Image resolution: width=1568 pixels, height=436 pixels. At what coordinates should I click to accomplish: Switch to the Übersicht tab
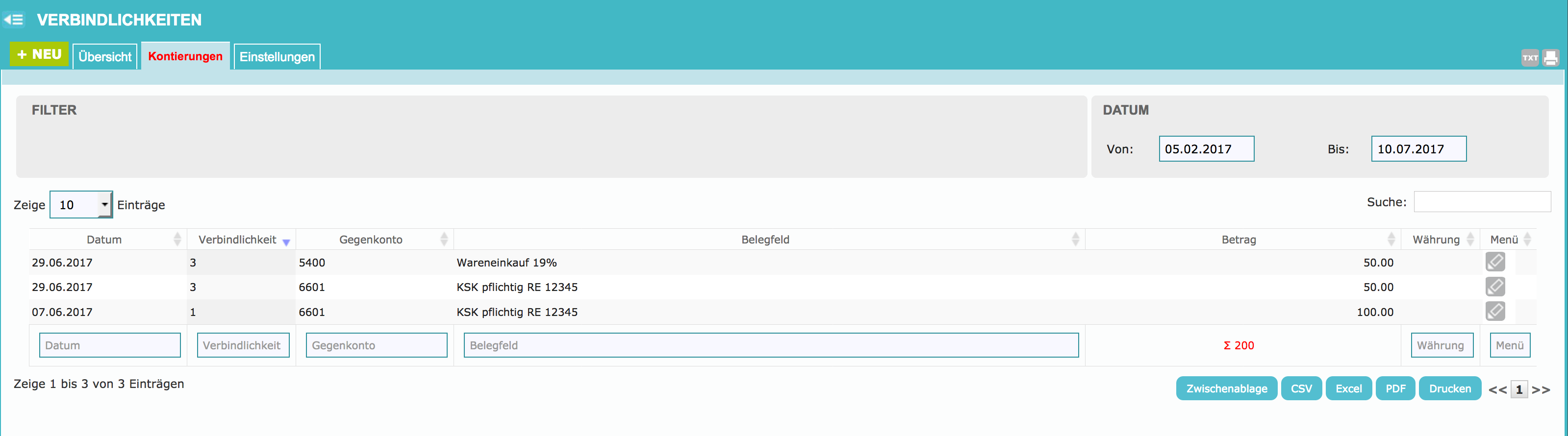[105, 56]
